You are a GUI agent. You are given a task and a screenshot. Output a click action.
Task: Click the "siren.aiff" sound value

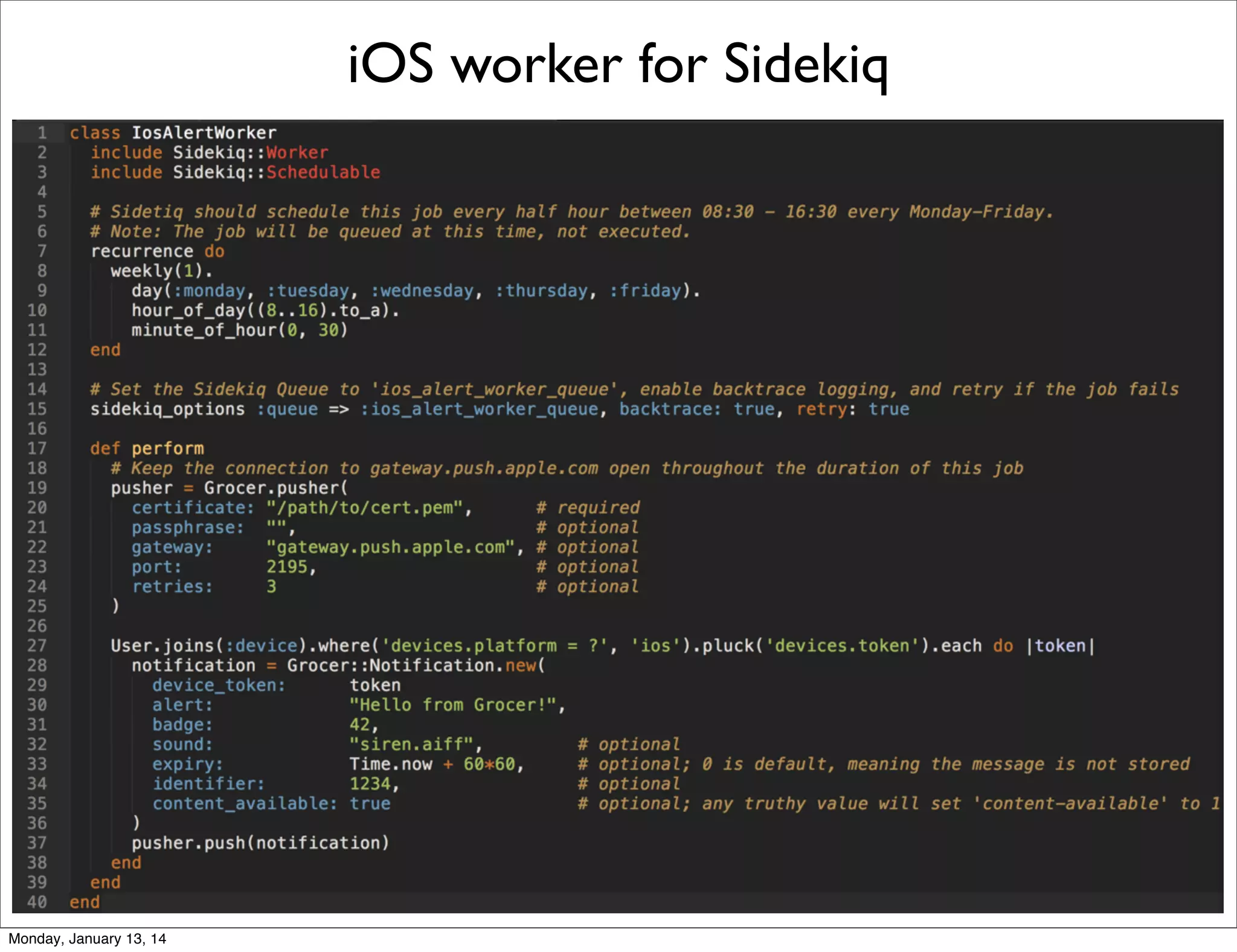pyautogui.click(x=411, y=744)
